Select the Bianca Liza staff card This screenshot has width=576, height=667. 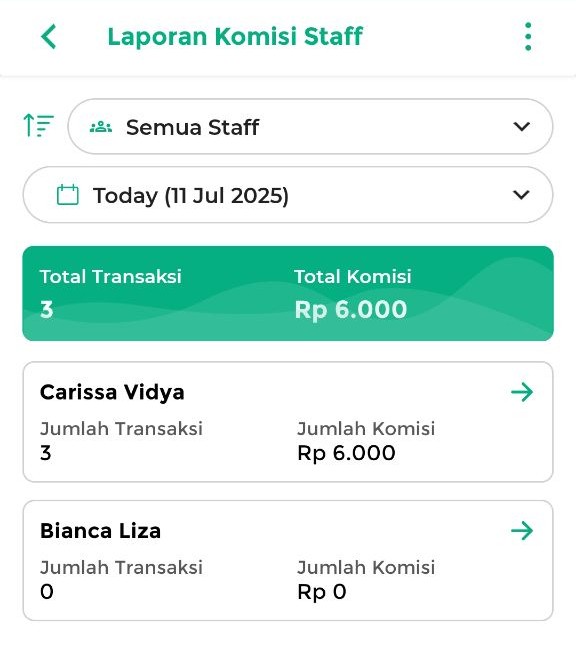(288, 560)
